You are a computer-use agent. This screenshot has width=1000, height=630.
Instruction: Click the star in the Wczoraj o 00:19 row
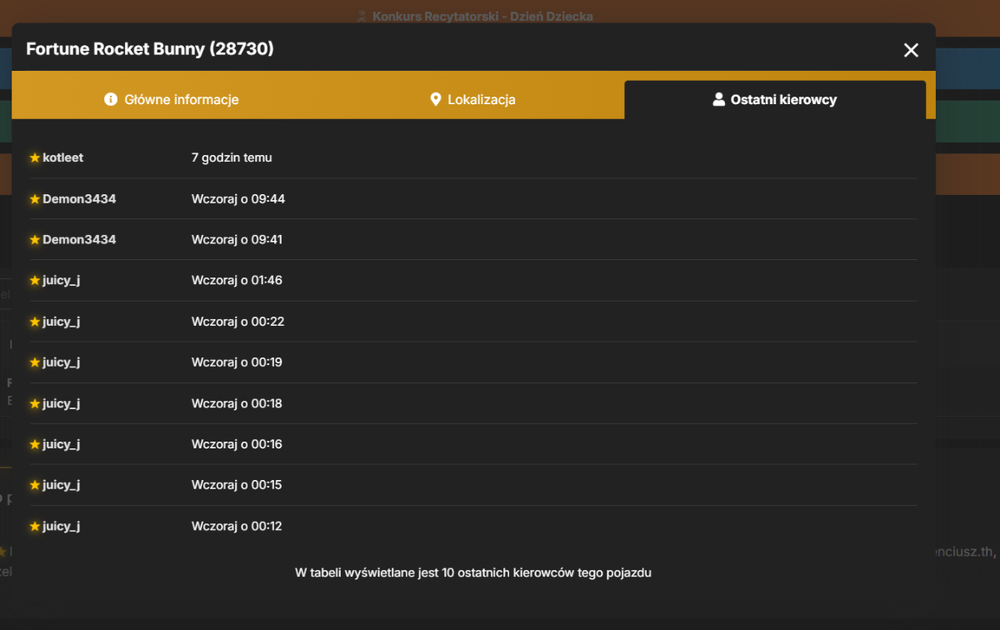click(35, 363)
